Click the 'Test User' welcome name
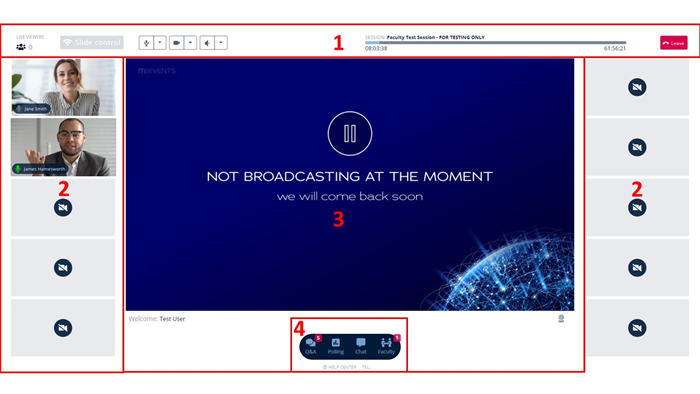 (172, 319)
